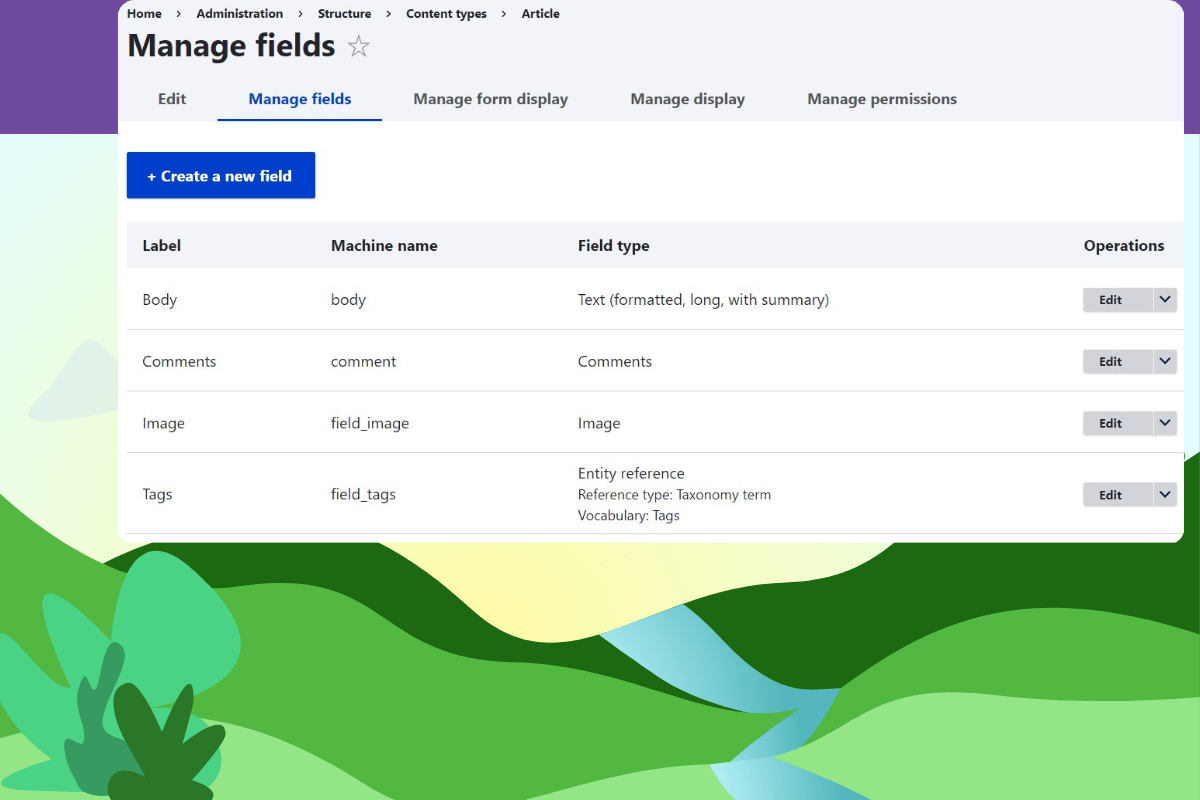Open Administration from the breadcrumb trail

click(x=239, y=13)
